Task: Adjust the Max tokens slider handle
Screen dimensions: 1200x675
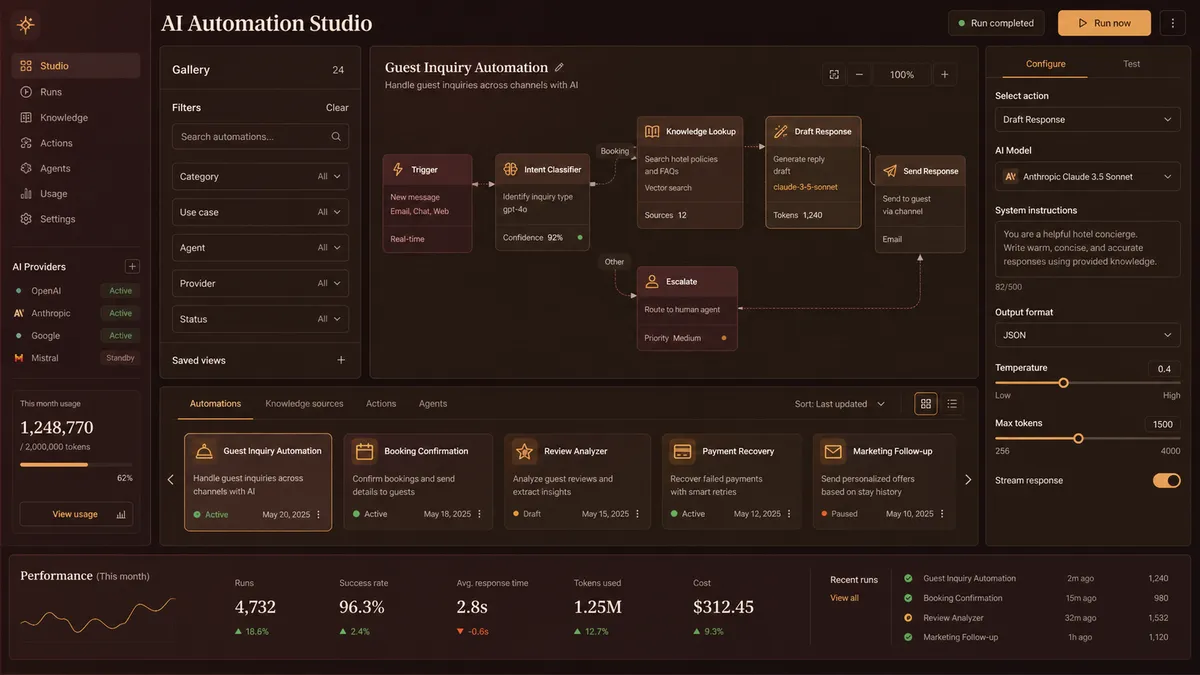Action: (x=1078, y=438)
